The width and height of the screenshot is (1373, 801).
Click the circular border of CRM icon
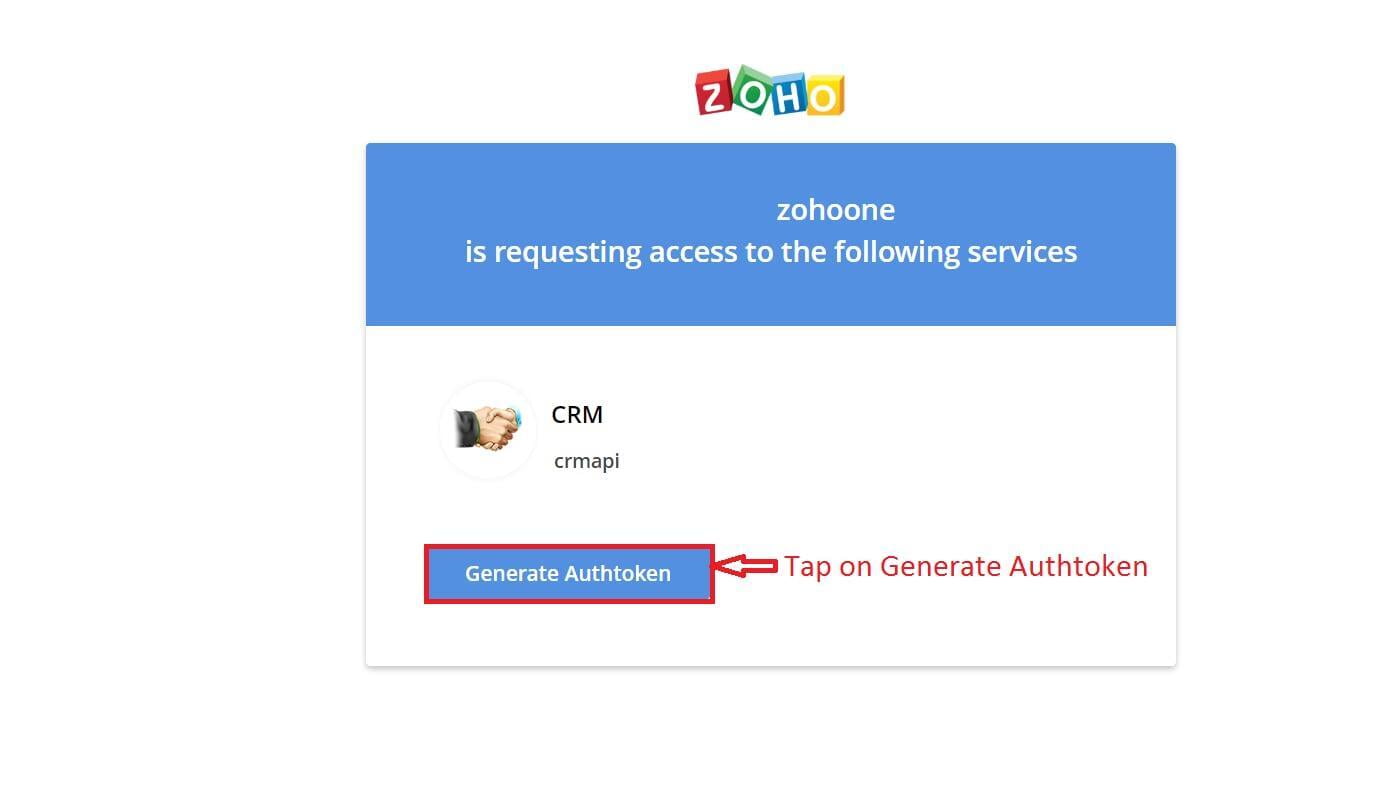click(x=488, y=381)
